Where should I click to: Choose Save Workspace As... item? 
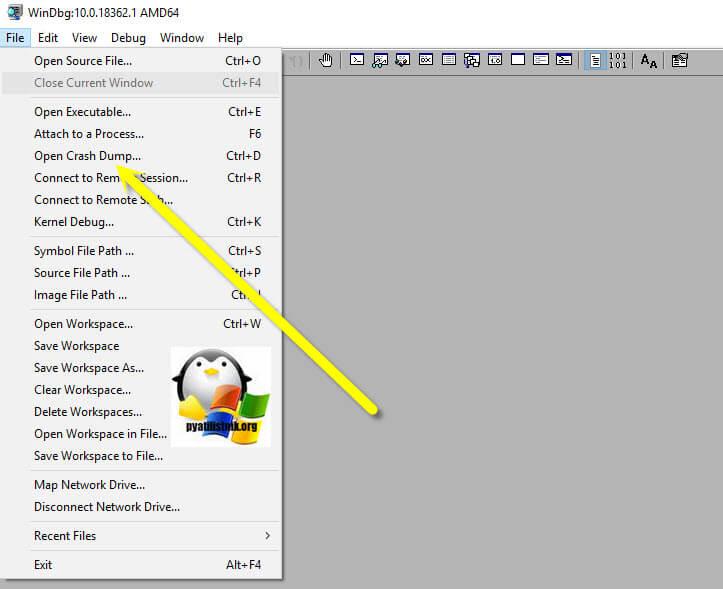click(x=141, y=368)
